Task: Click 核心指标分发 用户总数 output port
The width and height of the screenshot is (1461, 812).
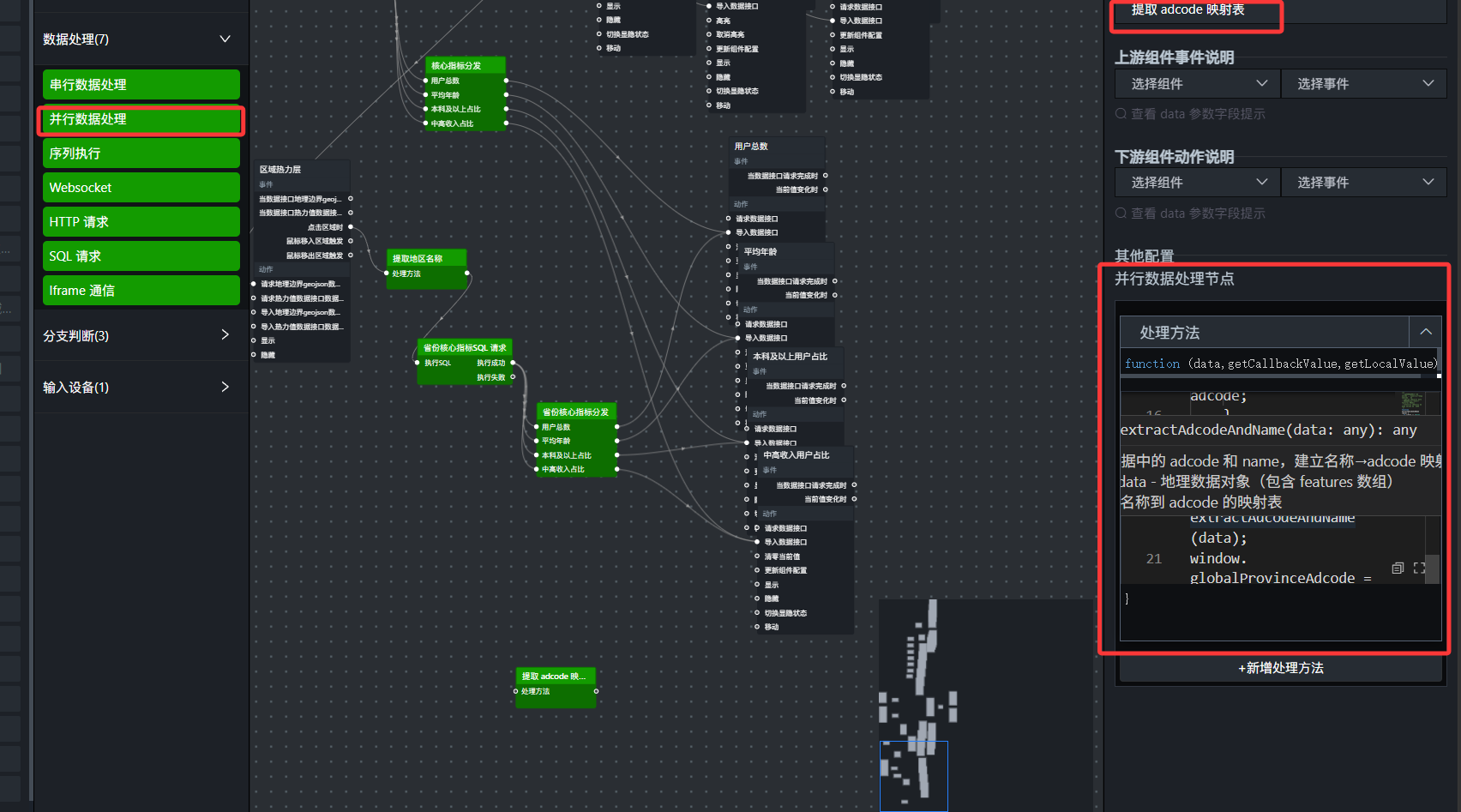Action: [506, 81]
